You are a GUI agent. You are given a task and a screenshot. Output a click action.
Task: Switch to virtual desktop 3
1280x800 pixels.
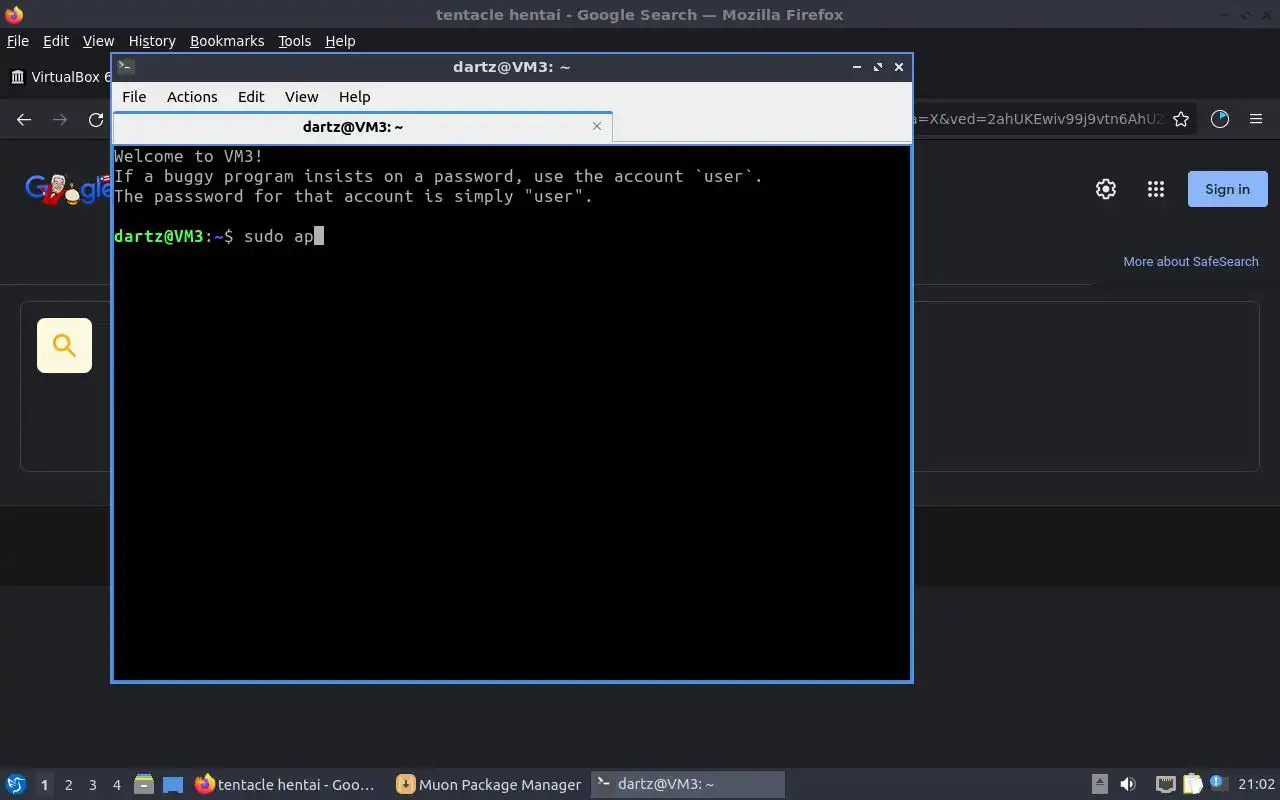click(x=92, y=785)
